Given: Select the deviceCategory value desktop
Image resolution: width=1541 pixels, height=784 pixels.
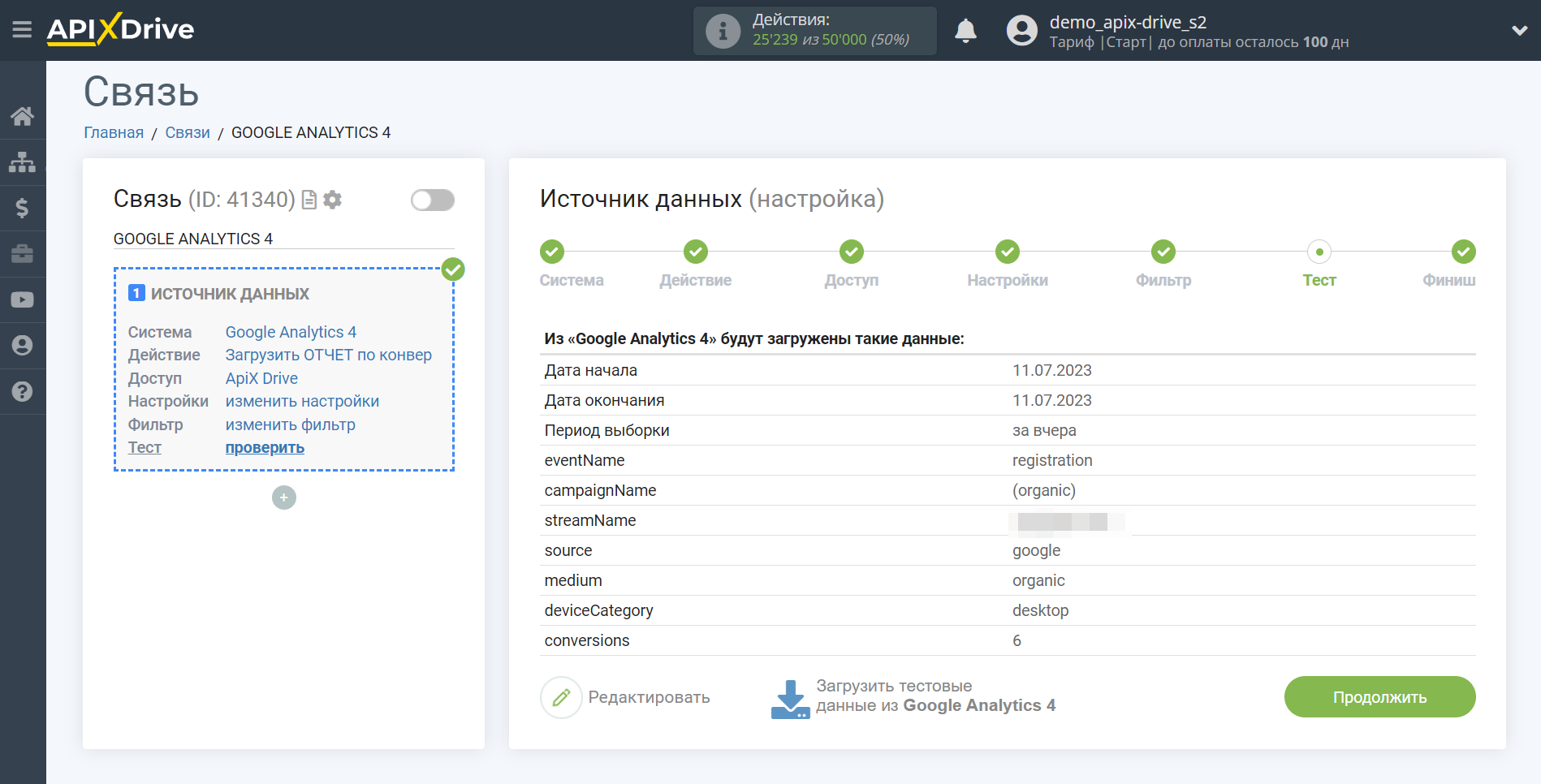Looking at the screenshot, I should (x=1040, y=610).
